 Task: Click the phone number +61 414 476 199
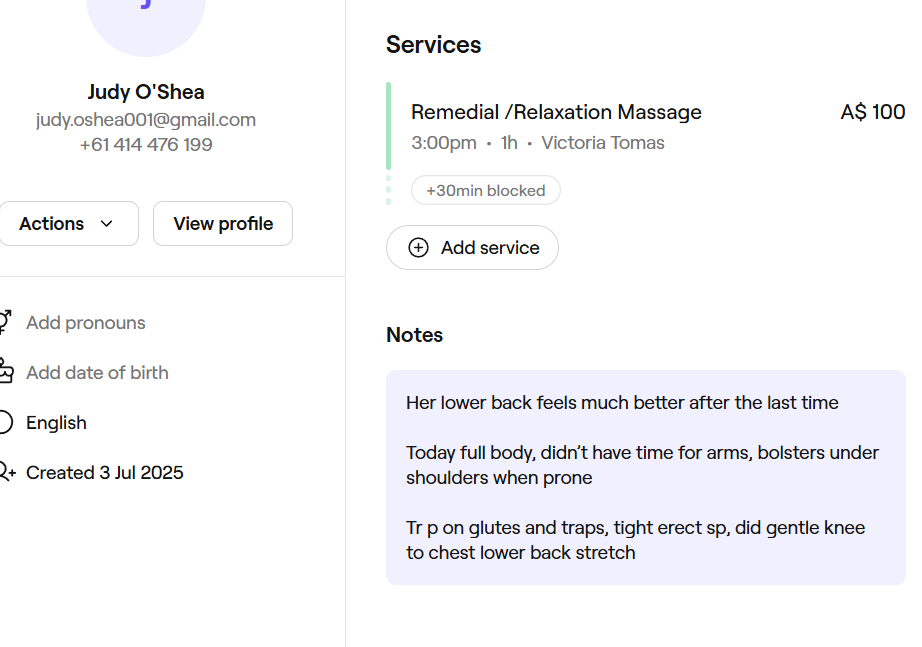point(146,145)
